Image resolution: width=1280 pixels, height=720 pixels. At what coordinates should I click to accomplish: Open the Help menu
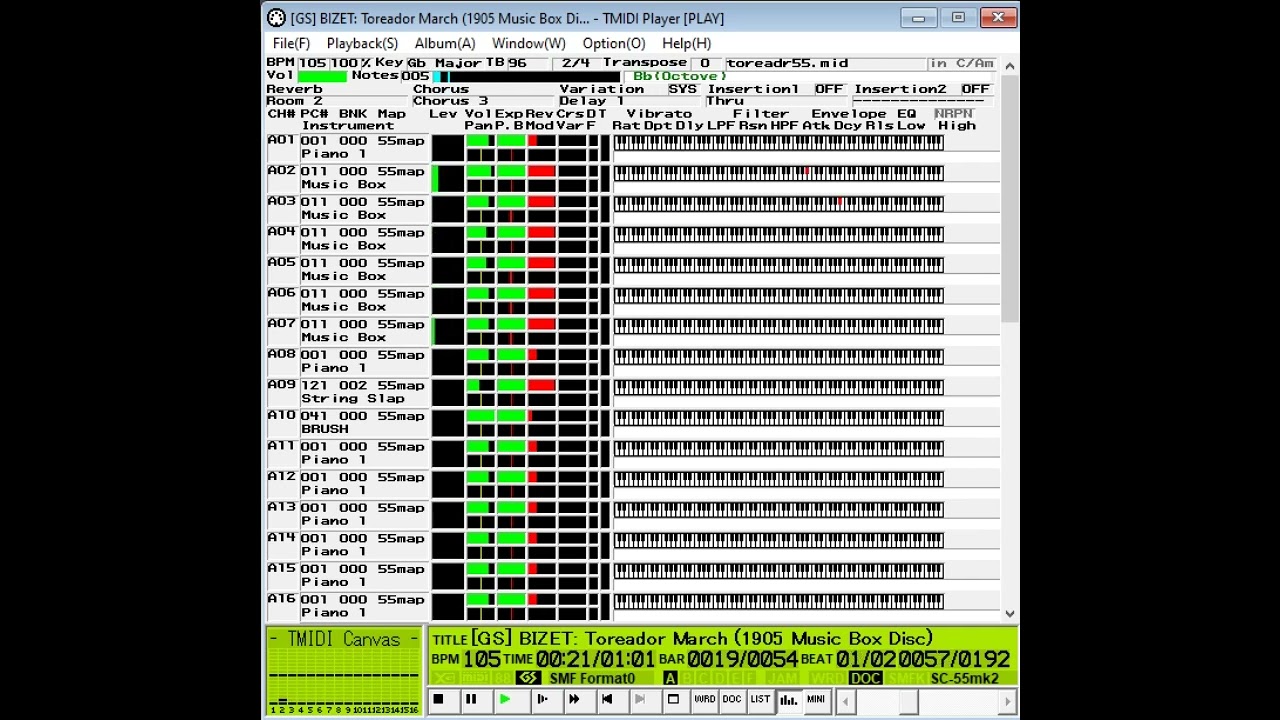click(686, 43)
